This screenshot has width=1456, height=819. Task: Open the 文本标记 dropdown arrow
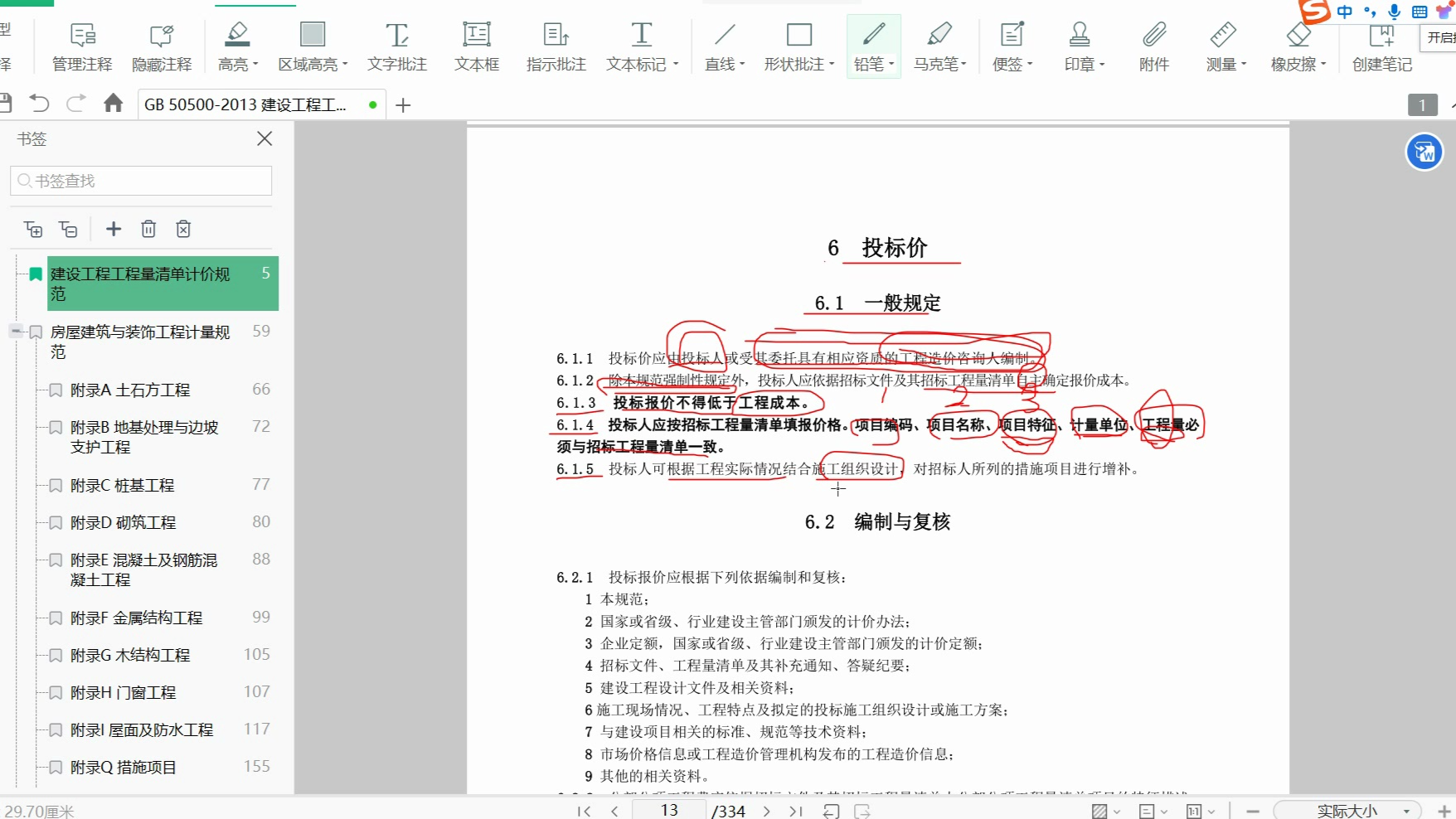click(x=676, y=64)
